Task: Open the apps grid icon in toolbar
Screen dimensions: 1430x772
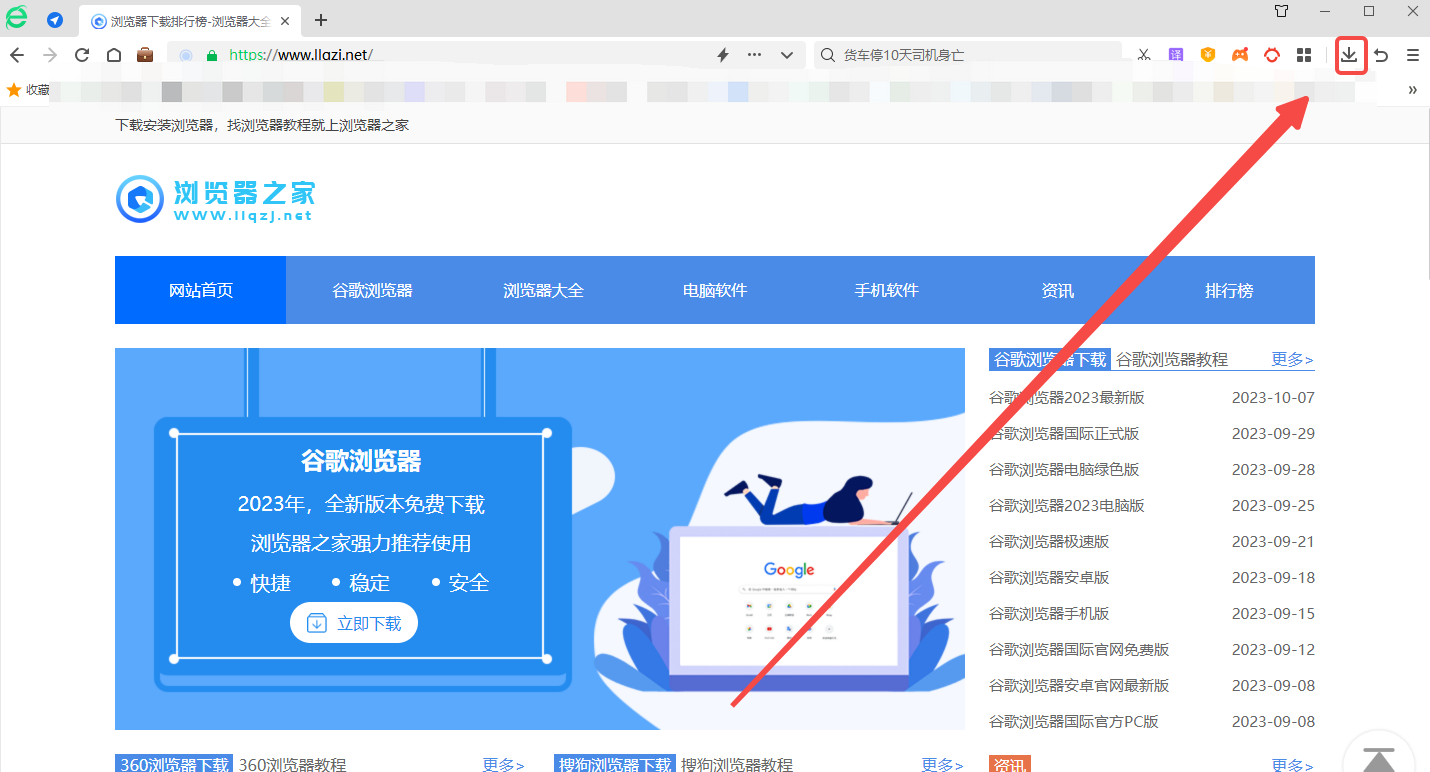Action: (1303, 55)
